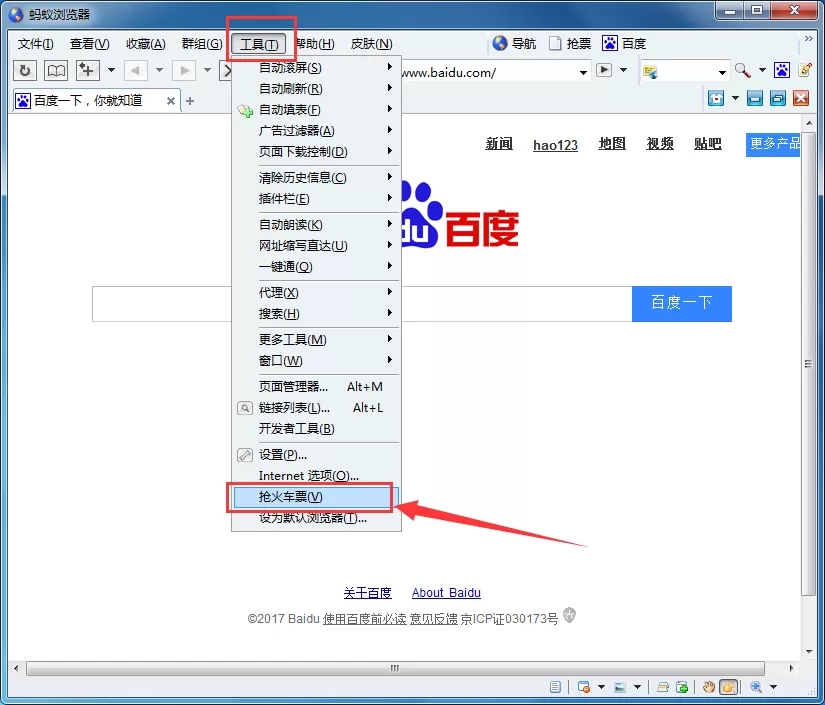This screenshot has width=825, height=705.
Task: Open 广告过滤器(A) submenu
Action: pos(316,130)
